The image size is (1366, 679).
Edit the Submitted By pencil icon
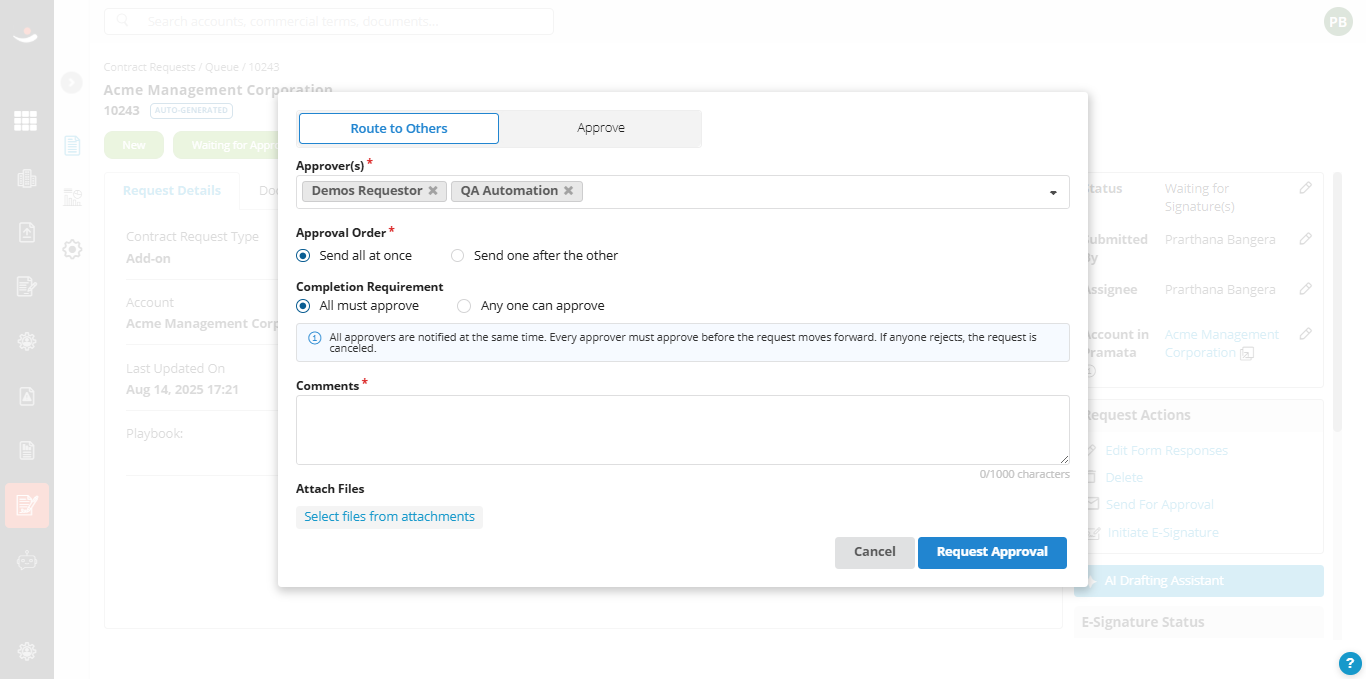click(1305, 239)
